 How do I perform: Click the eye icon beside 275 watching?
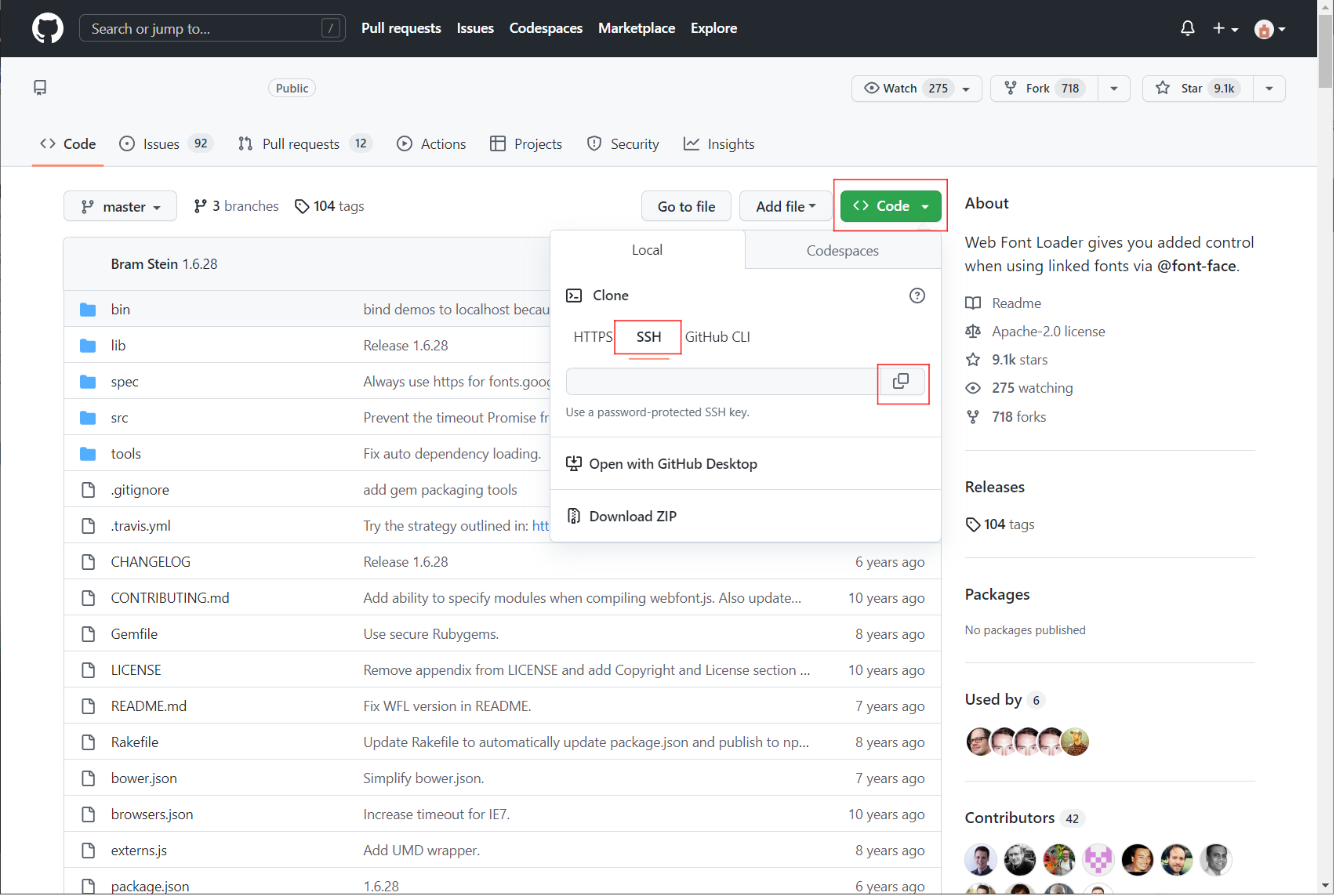pos(973,388)
